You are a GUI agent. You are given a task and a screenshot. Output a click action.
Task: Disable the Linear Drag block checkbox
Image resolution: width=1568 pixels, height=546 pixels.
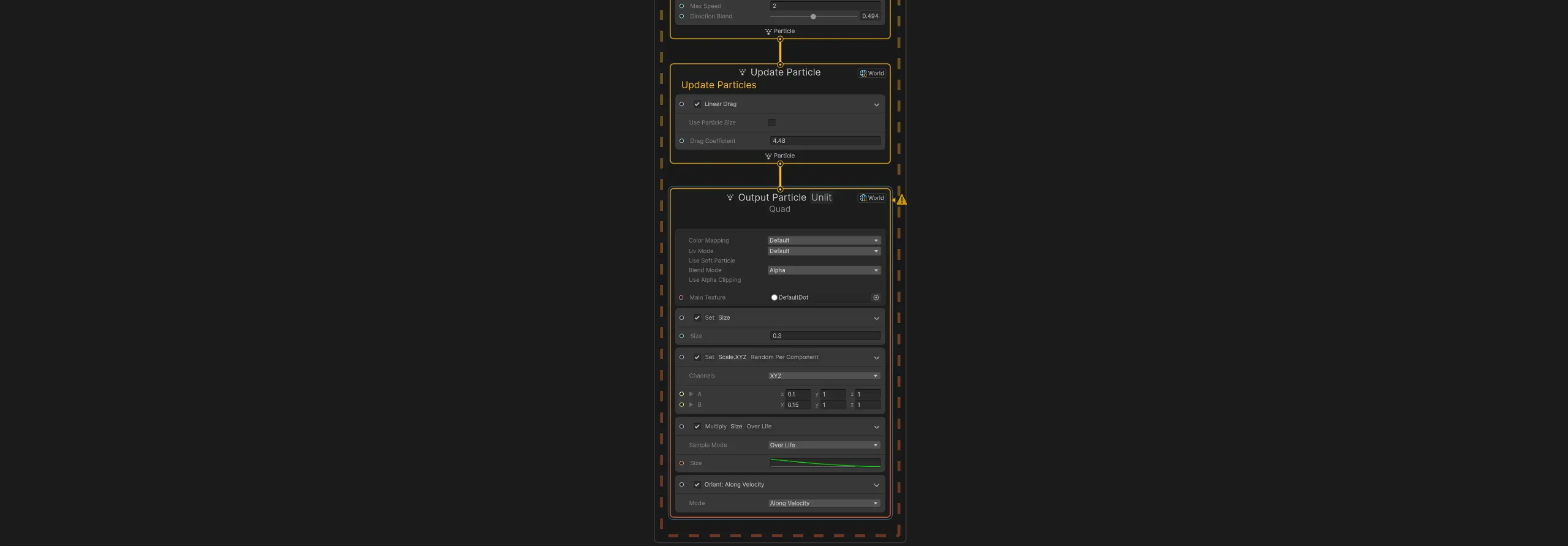pos(697,104)
